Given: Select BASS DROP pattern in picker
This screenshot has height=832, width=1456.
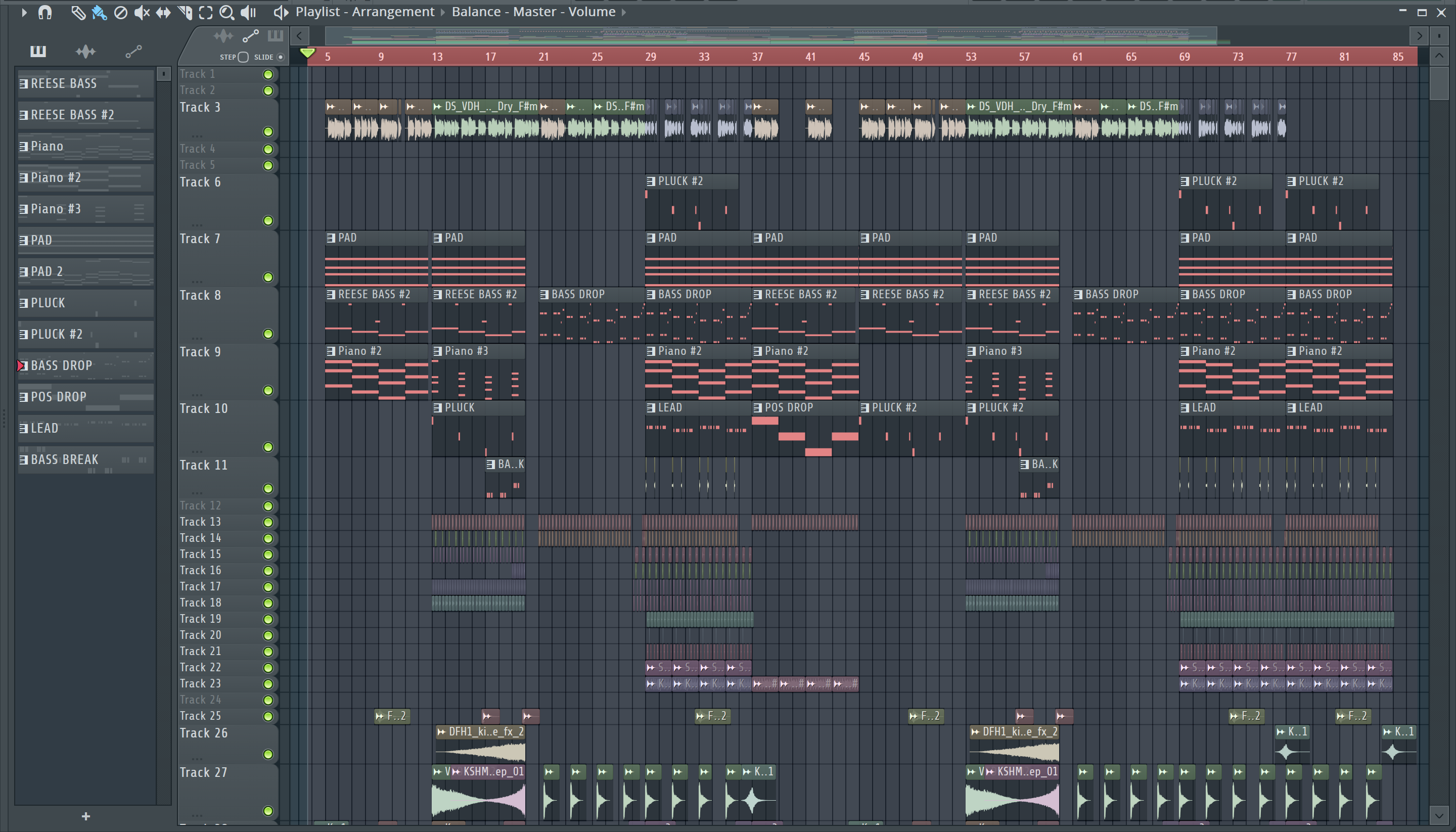Looking at the screenshot, I should click(x=86, y=366).
